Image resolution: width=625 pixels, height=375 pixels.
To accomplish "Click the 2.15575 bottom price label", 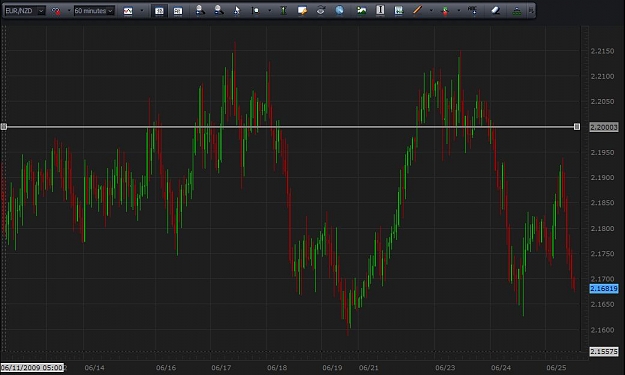I will pyautogui.click(x=604, y=351).
